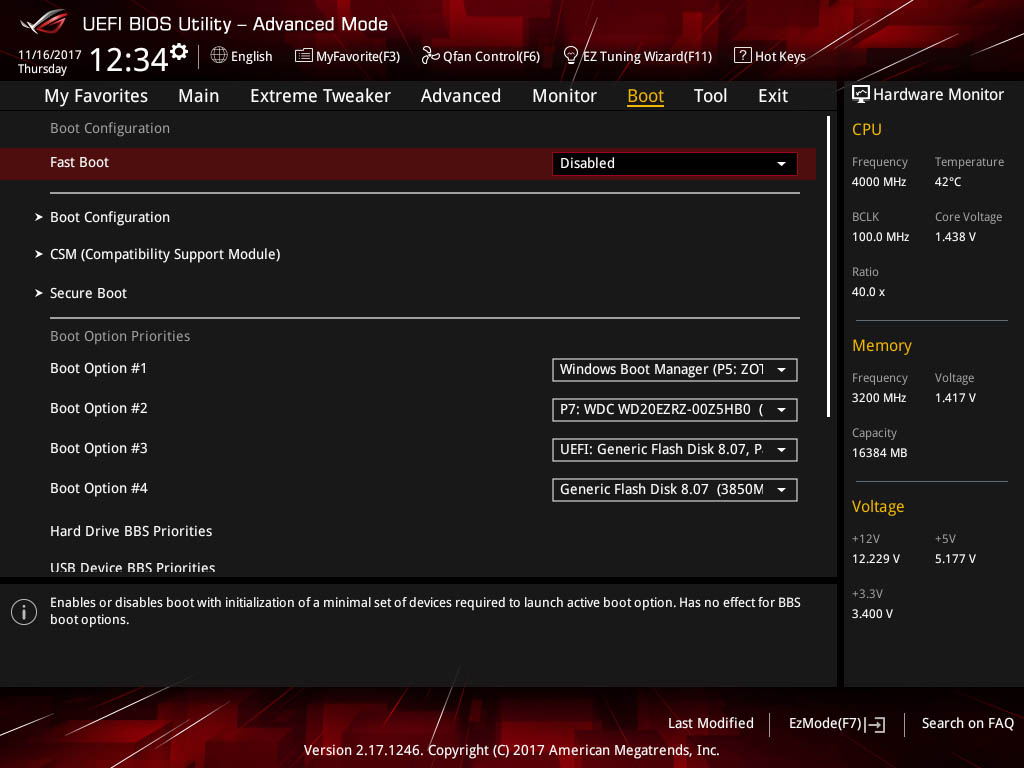Click the +12V 12.229 V reading
The height and width of the screenshot is (768, 1024).
coord(875,558)
